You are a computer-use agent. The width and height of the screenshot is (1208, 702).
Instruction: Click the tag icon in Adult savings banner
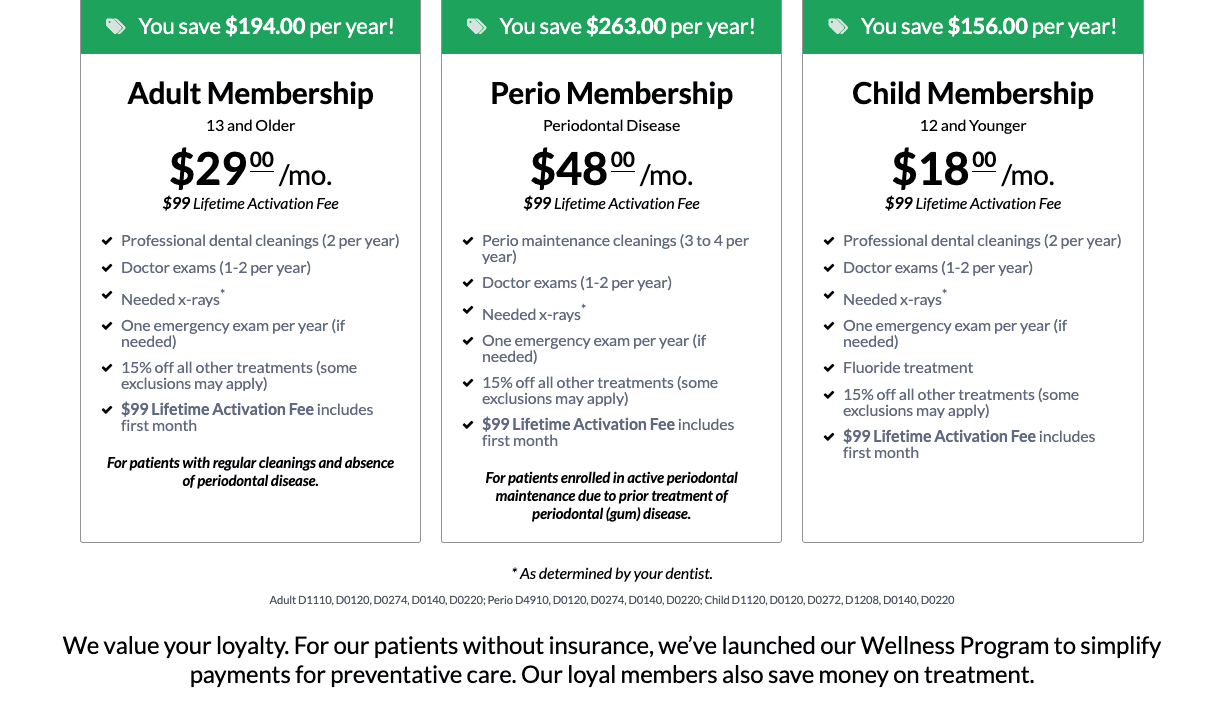116,27
